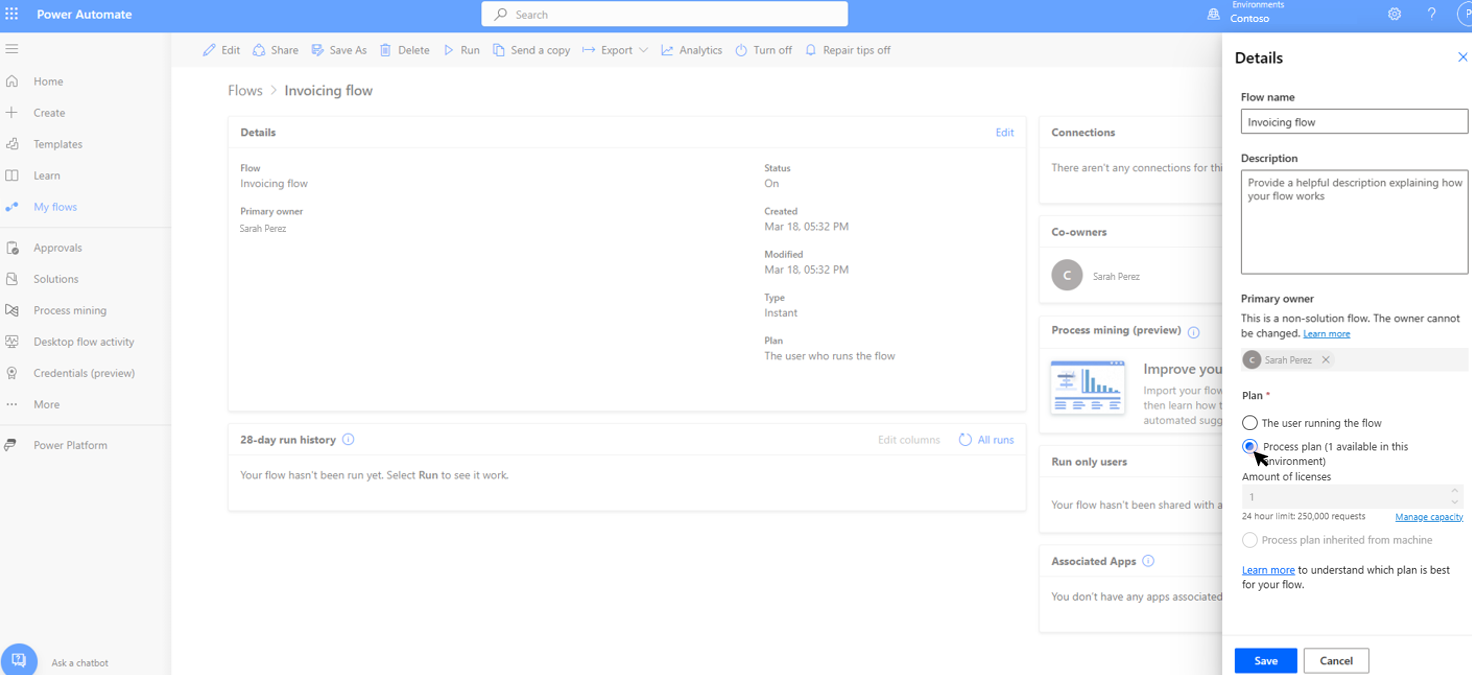Choose The user running the flow plan
Viewport: 1472px width, 675px height.
click(1249, 423)
